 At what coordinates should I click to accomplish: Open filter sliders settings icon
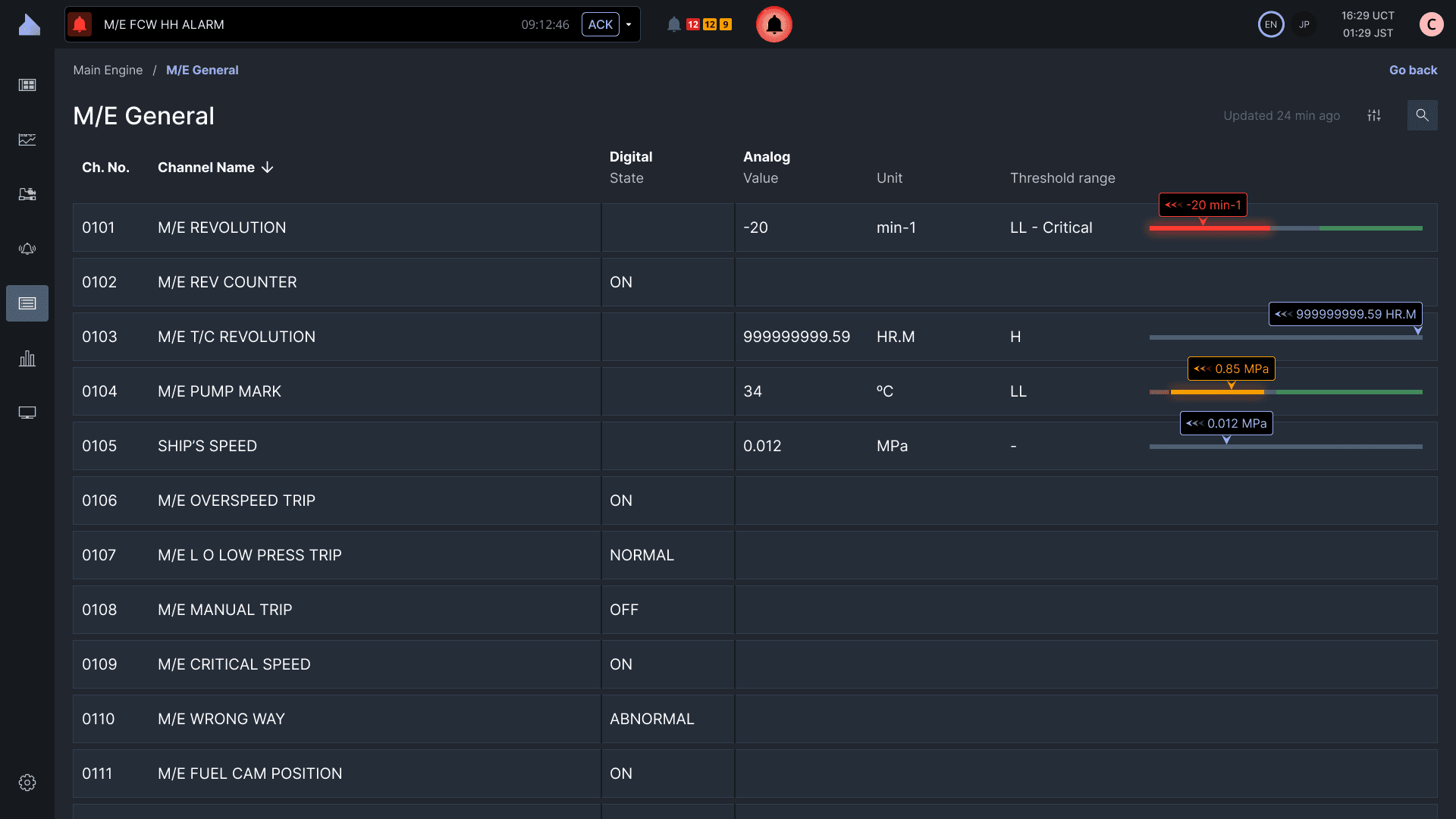coord(1374,115)
